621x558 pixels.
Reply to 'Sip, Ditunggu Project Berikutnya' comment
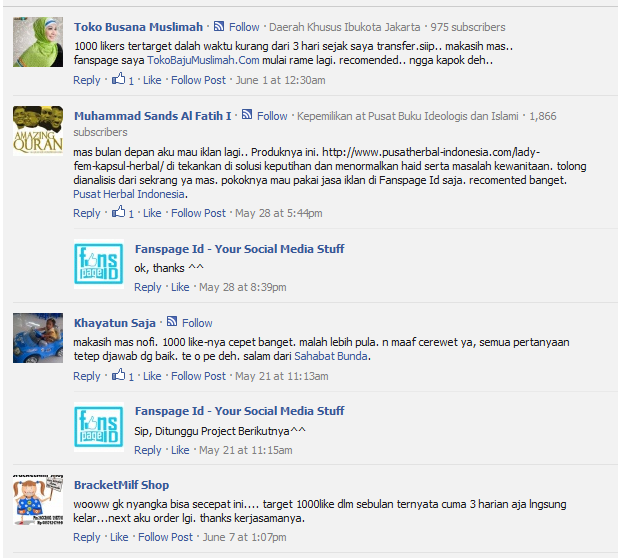point(148,450)
